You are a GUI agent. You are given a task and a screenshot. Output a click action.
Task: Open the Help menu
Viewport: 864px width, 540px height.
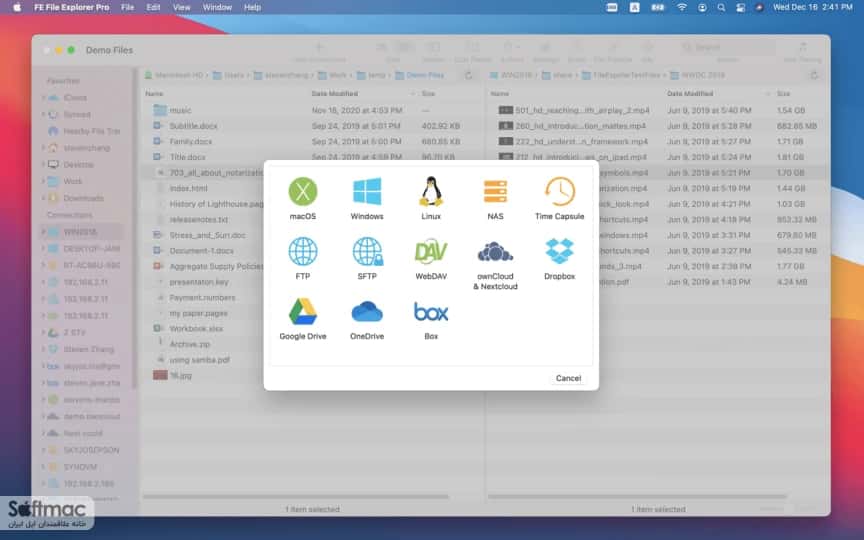252,7
